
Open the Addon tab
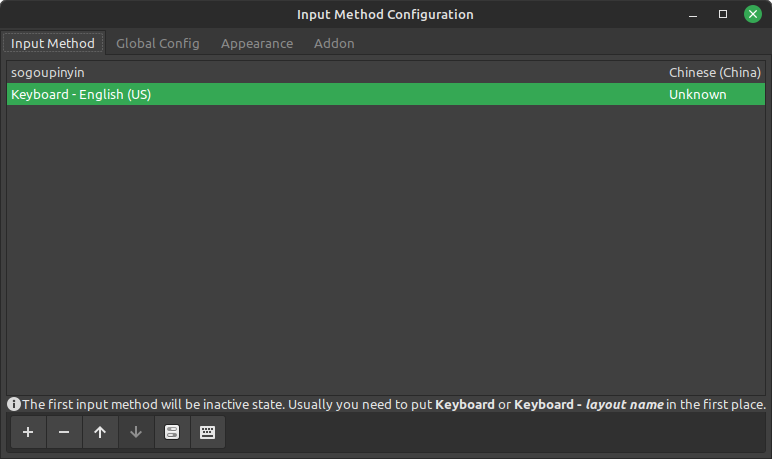(334, 43)
